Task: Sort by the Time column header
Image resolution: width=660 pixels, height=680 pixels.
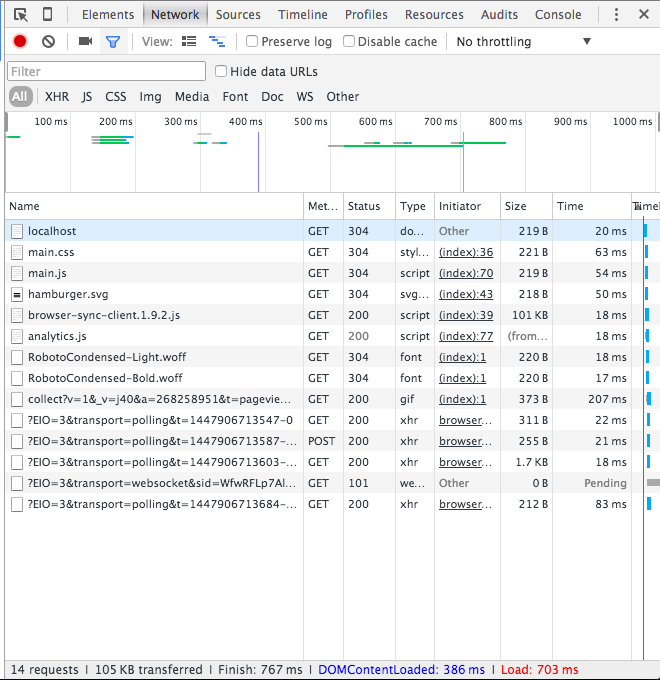Action: coord(591,206)
